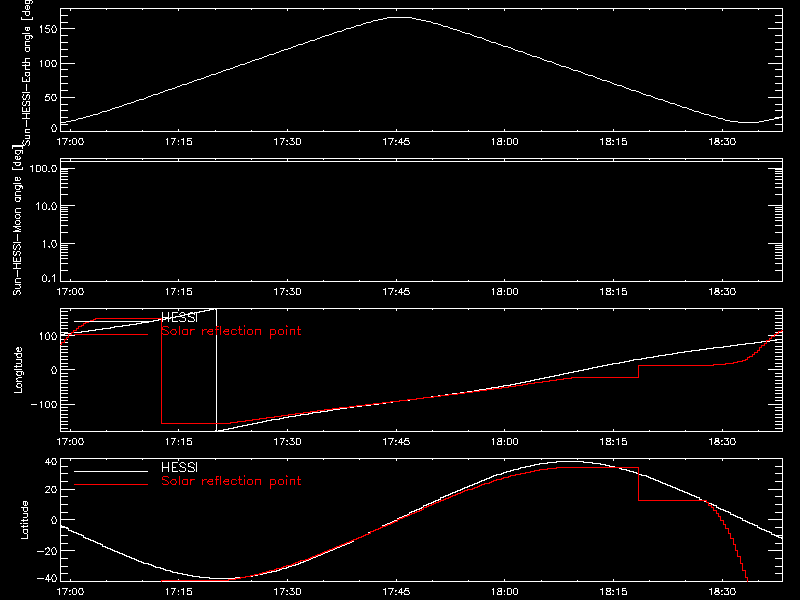
Task: Click 17:45 time label under Latitude plot
Action: [396, 592]
